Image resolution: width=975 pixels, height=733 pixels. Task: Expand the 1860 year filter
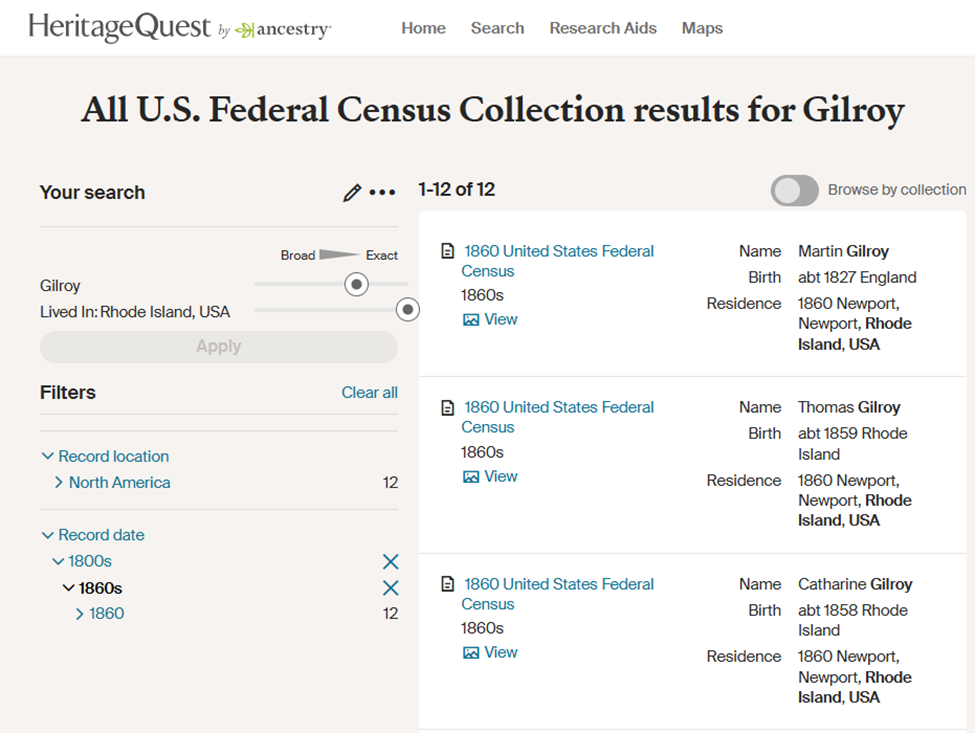[80, 614]
